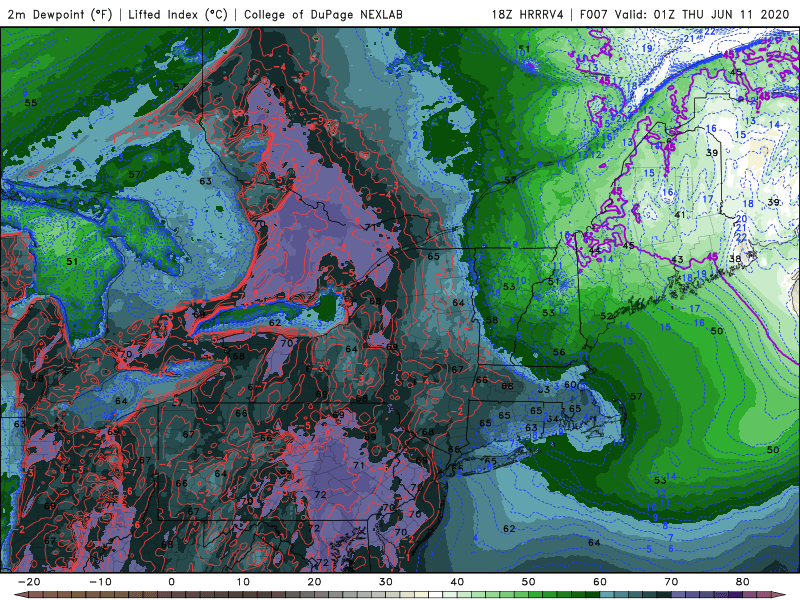Click the black dewpoint value 60 on the map
Image resolution: width=800 pixels, height=600 pixels.
click(x=570, y=385)
